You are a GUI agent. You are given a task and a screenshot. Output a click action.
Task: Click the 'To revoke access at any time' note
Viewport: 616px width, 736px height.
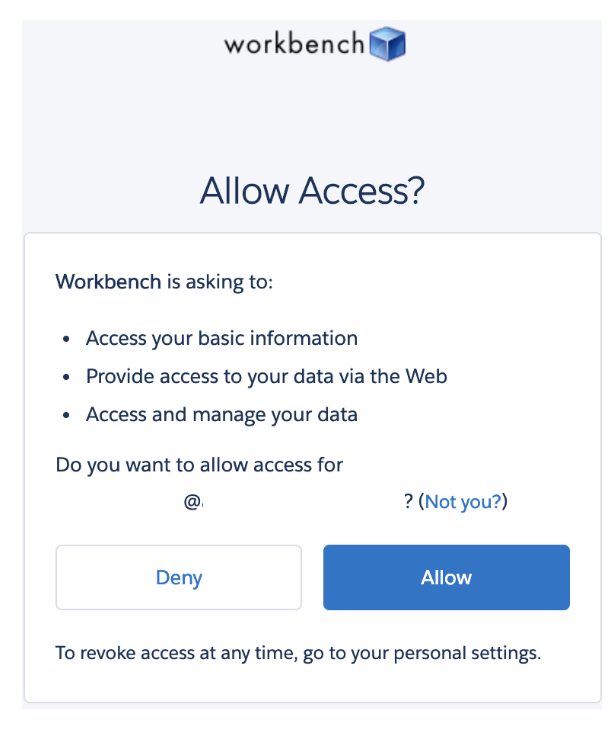point(298,653)
